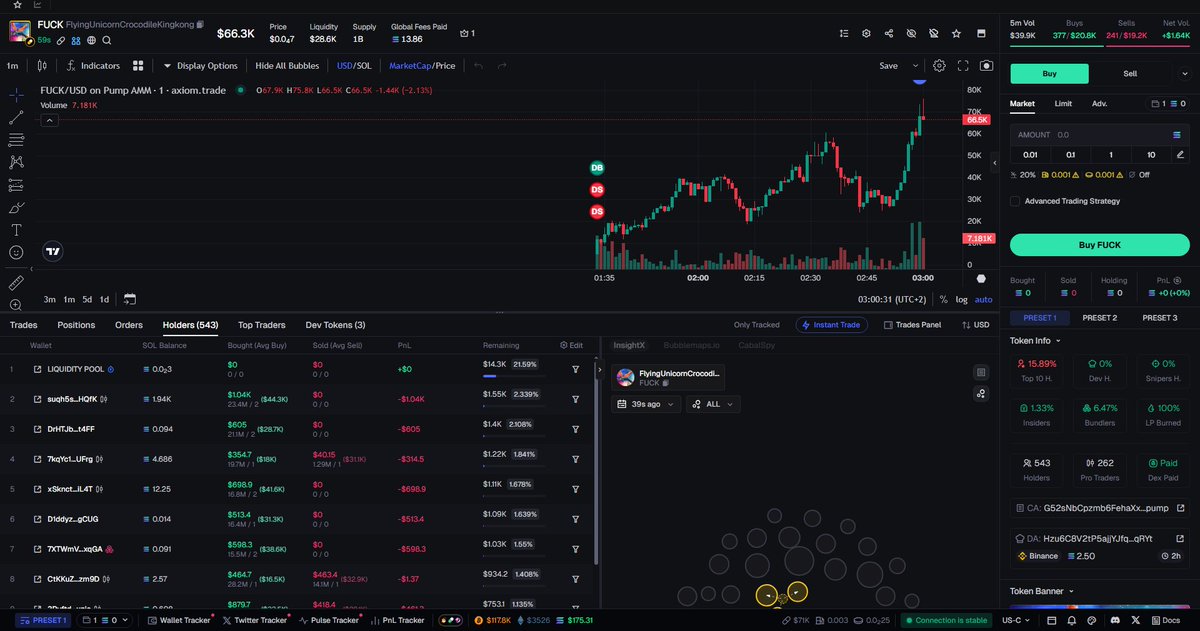This screenshot has width=1200, height=631.
Task: Open the Dev Tokens (3) tab
Action: tap(335, 325)
